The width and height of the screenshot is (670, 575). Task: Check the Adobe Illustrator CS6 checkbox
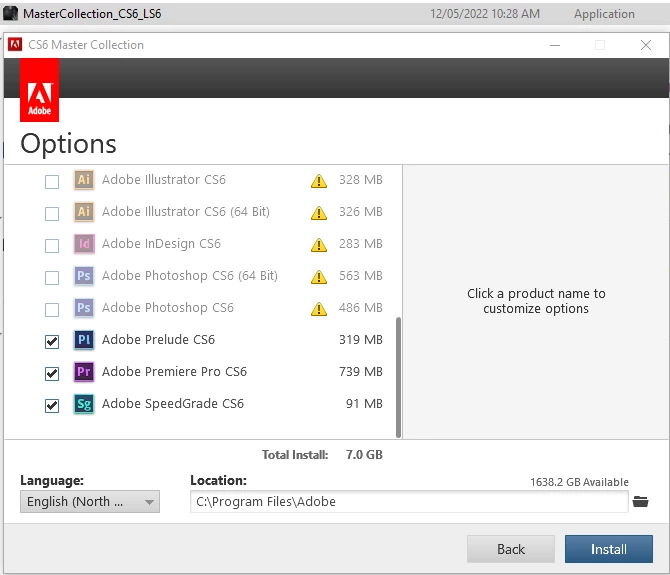coord(52,182)
